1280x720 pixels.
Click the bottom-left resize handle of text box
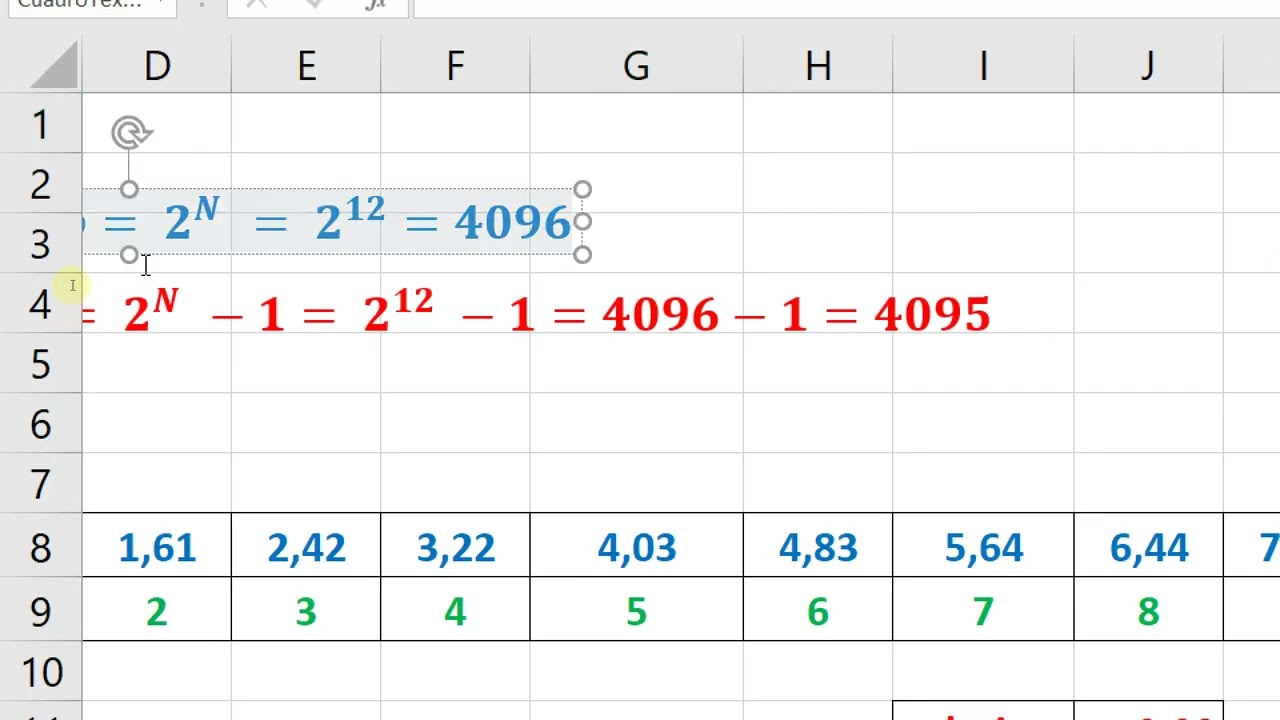tap(129, 255)
